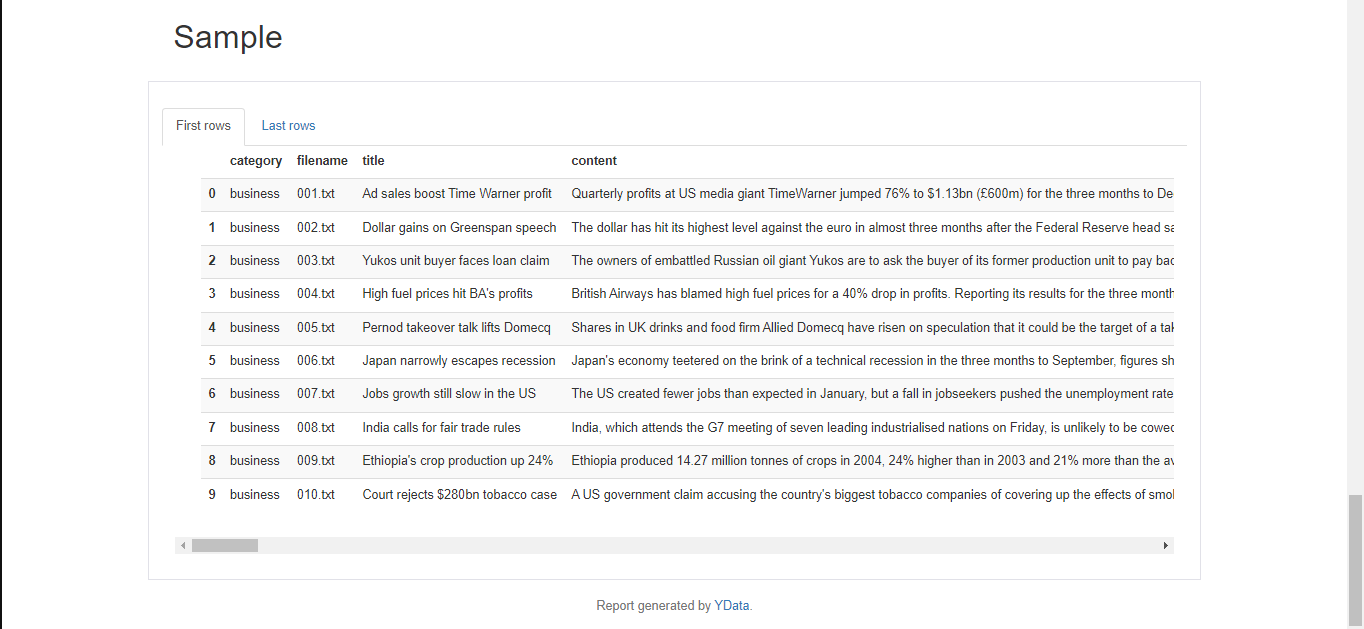Click filename cell 005.txt
Screen dimensions: 1364x629
(x=316, y=328)
